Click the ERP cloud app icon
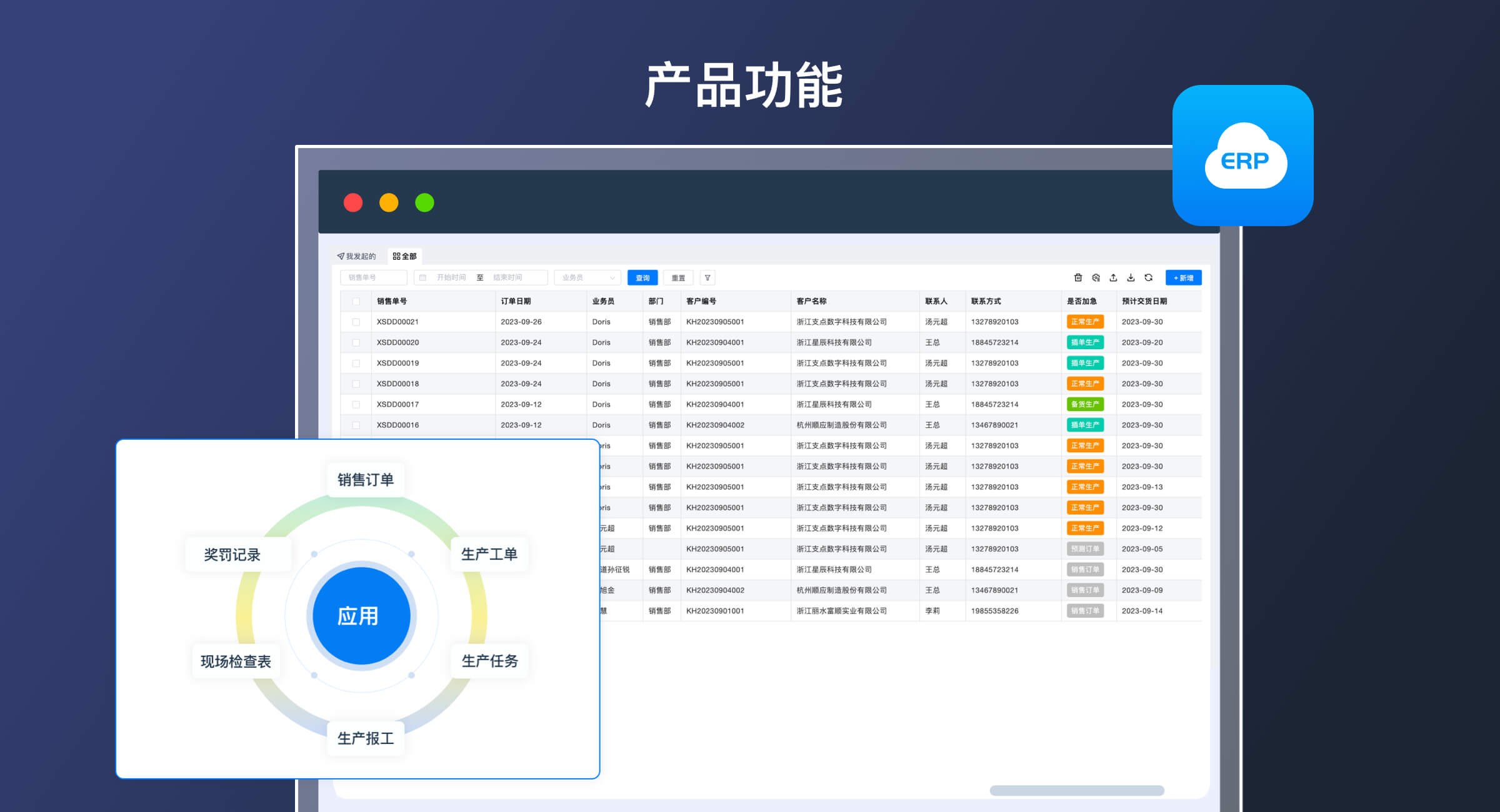Image resolution: width=1500 pixels, height=812 pixels. (1242, 156)
